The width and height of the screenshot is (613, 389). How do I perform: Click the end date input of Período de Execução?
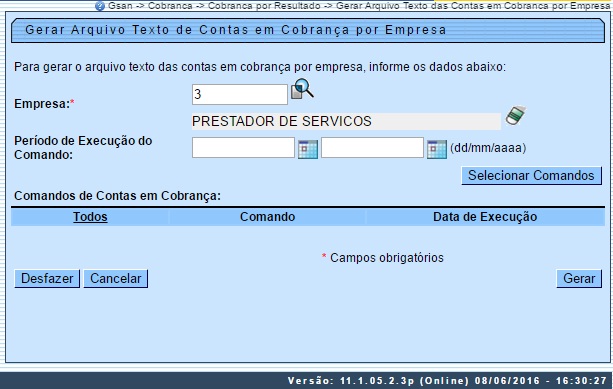click(x=372, y=147)
